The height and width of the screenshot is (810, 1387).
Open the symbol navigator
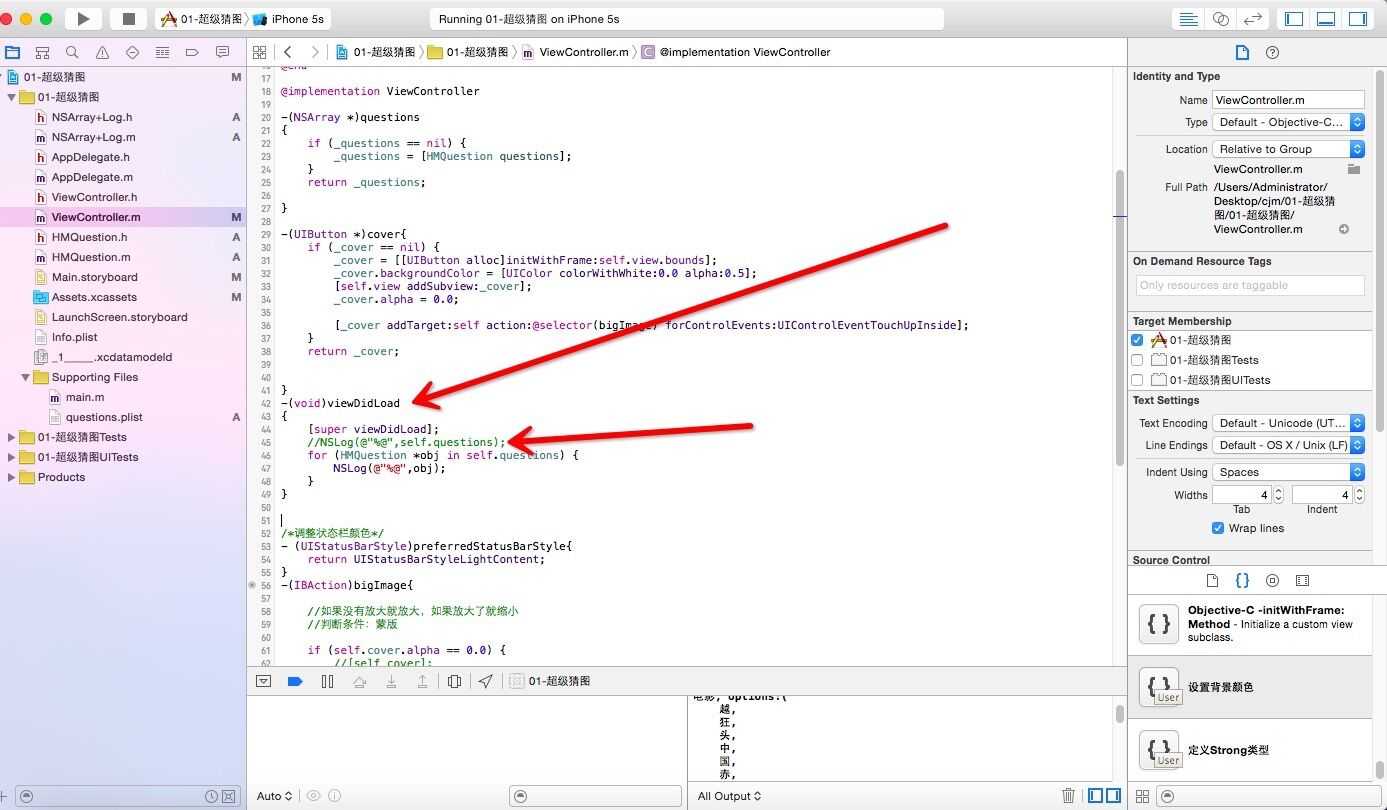click(x=42, y=52)
